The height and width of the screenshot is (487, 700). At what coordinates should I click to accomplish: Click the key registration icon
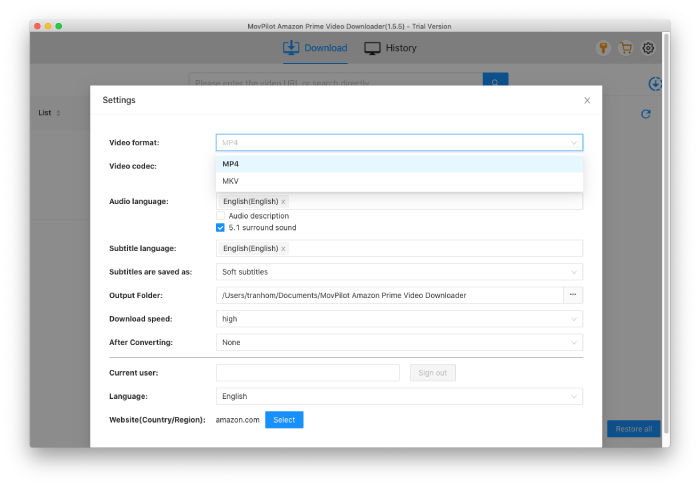[603, 48]
